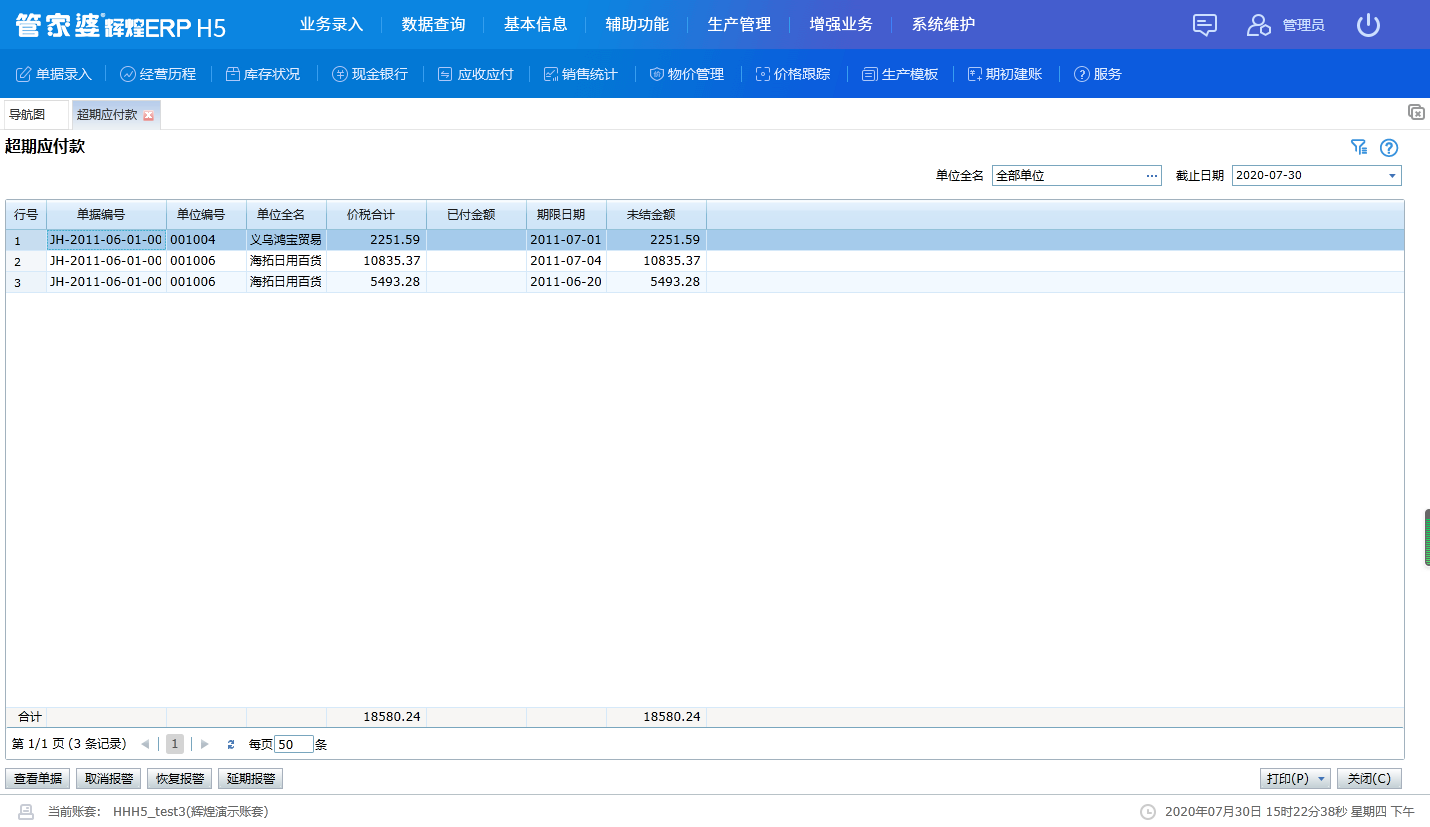1430x827 pixels.
Task: Sort by 单据编号 column header
Action: point(106,215)
